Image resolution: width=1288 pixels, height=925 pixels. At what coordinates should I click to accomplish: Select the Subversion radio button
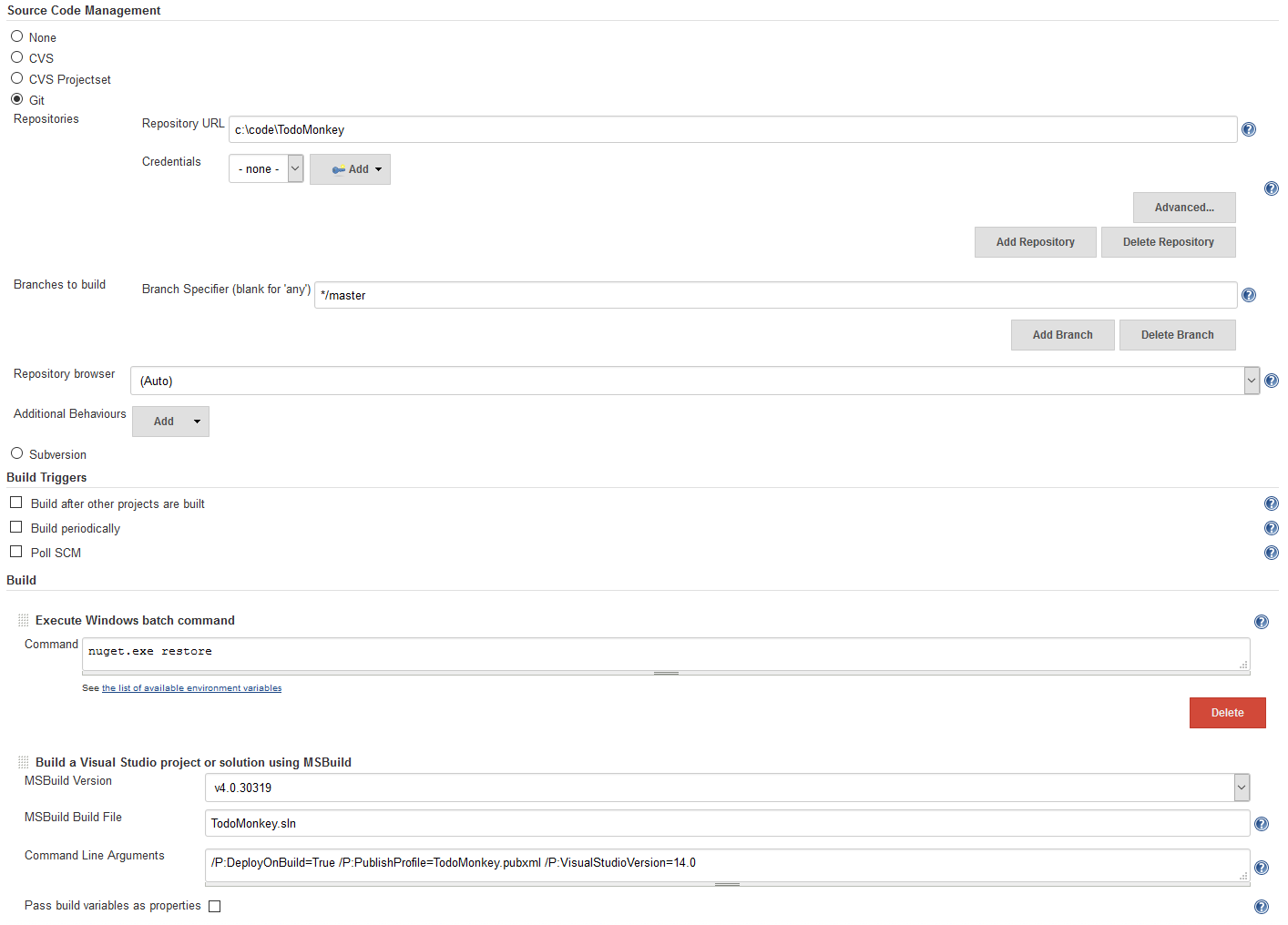pyautogui.click(x=16, y=453)
